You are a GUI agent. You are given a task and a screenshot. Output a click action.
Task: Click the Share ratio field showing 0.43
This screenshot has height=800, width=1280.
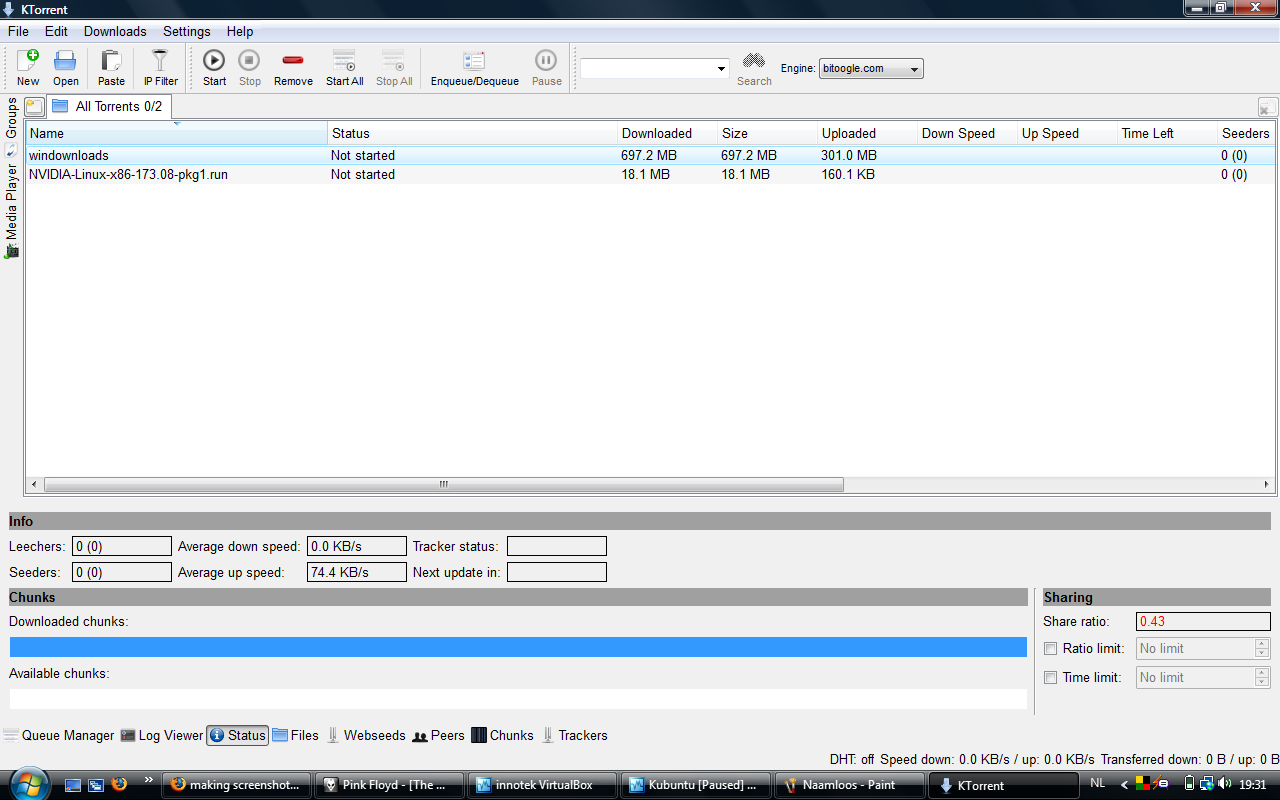[x=1203, y=622]
